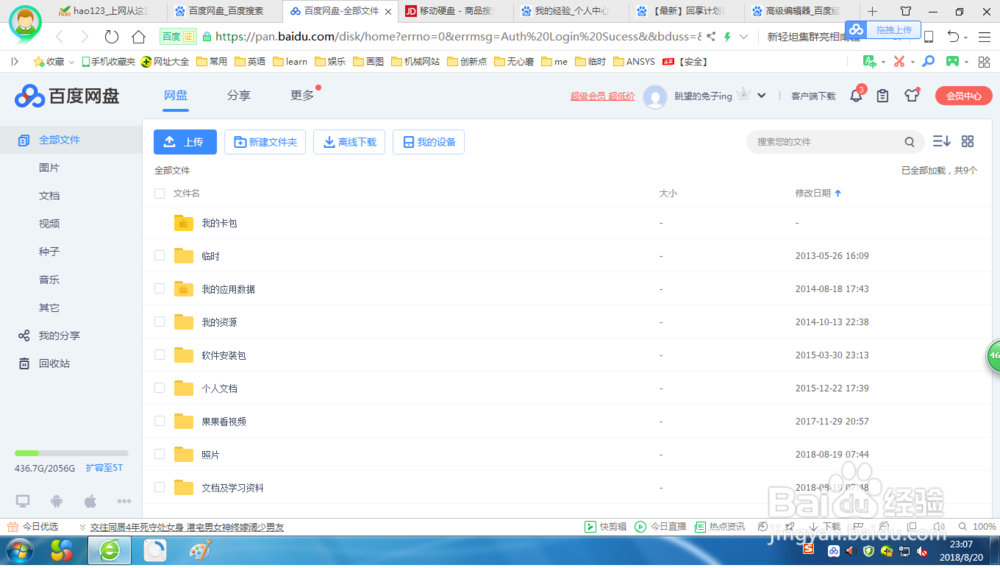Click the 扩容至5T link
This screenshot has height=568, width=1000.
pos(104,468)
